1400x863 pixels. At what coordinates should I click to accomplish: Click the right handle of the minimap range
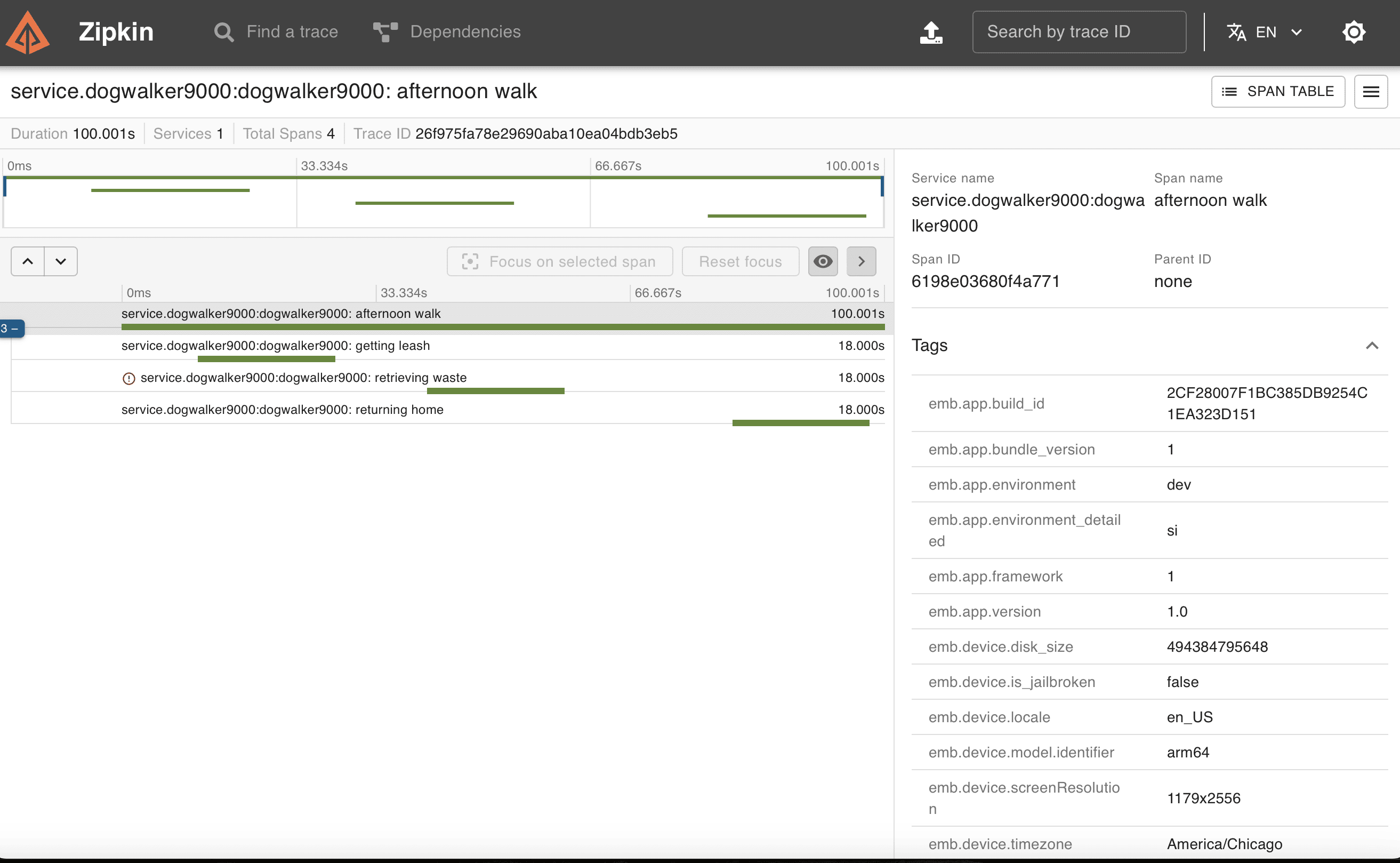[x=882, y=187]
